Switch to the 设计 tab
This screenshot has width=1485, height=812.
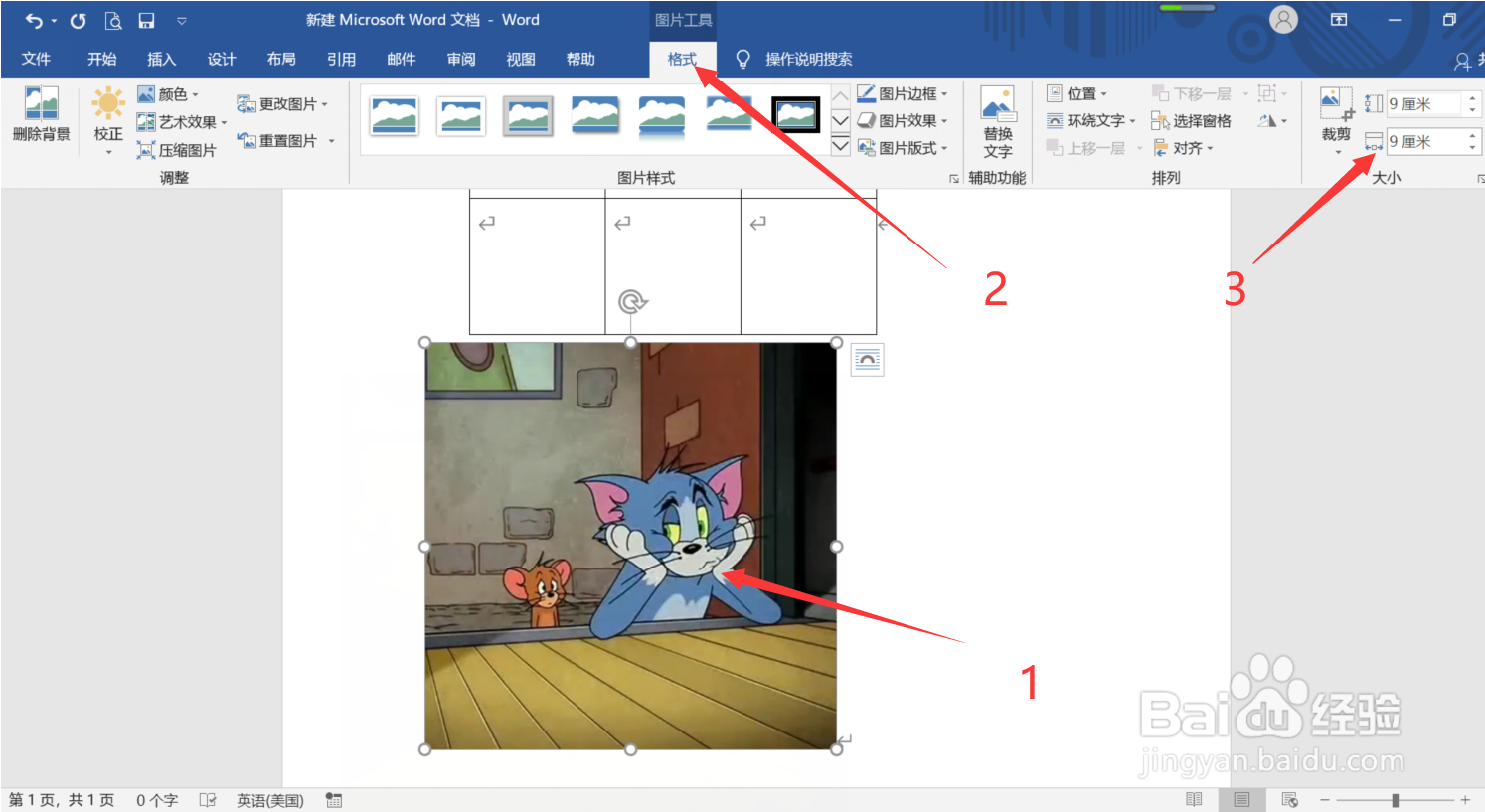click(x=221, y=59)
